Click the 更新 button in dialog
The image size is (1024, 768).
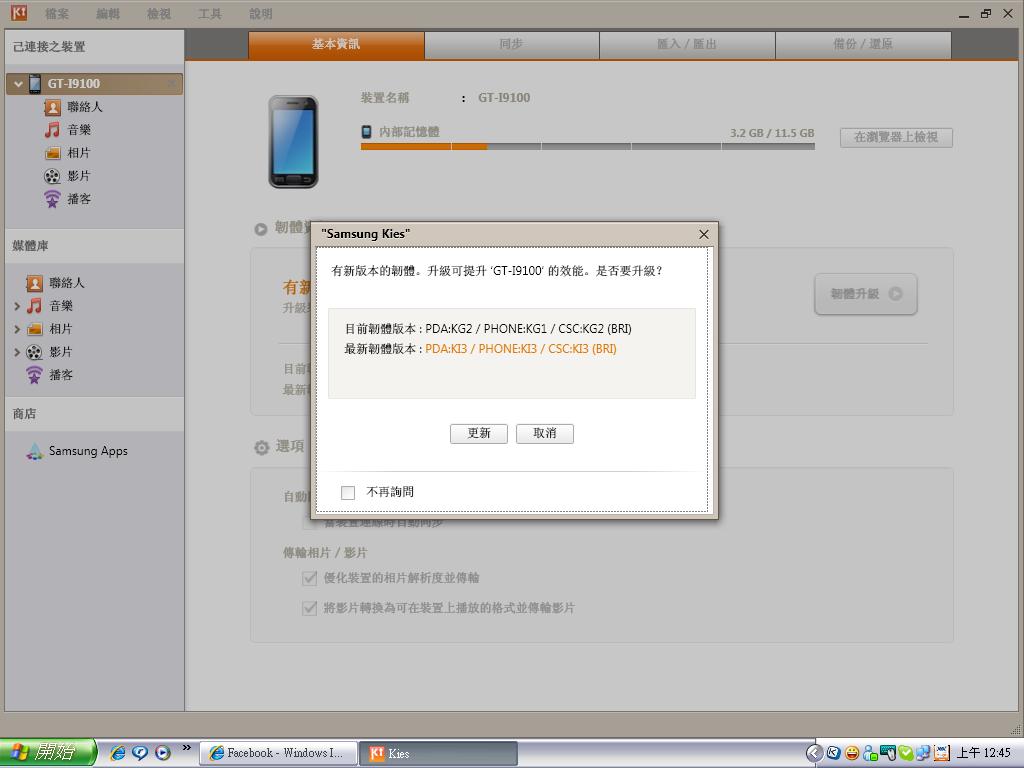(479, 434)
